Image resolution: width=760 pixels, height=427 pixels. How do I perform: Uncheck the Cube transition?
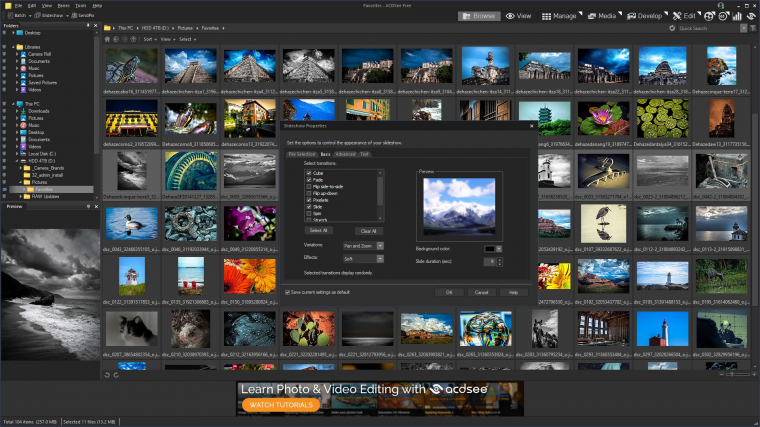[x=309, y=173]
